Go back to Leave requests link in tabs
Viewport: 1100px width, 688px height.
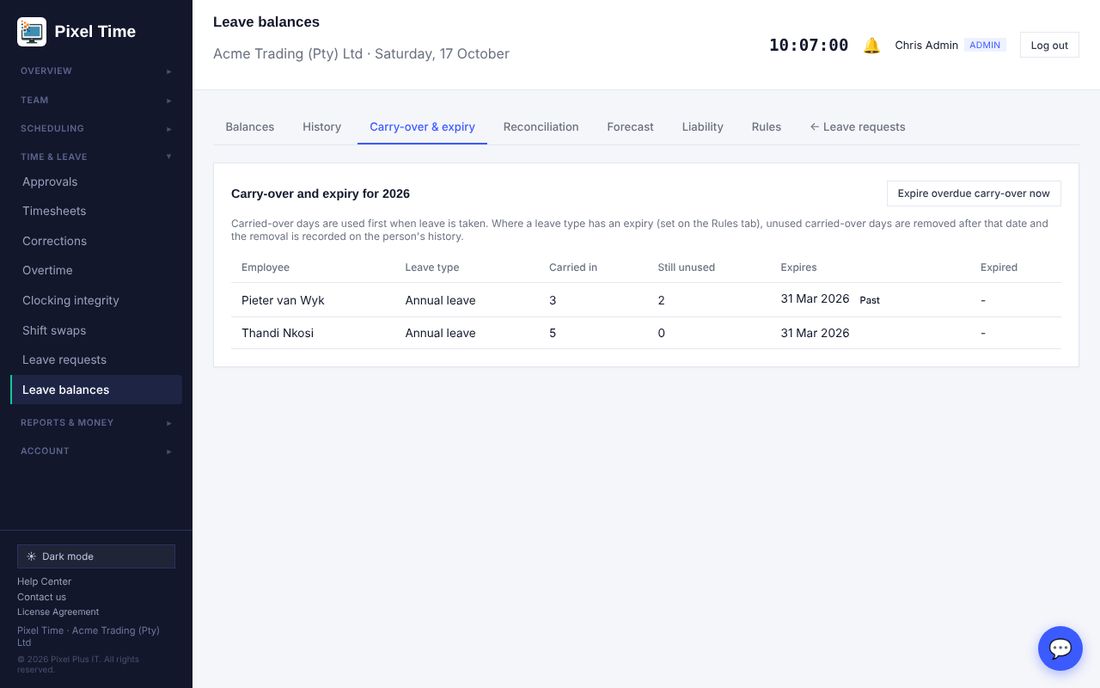[x=857, y=127]
